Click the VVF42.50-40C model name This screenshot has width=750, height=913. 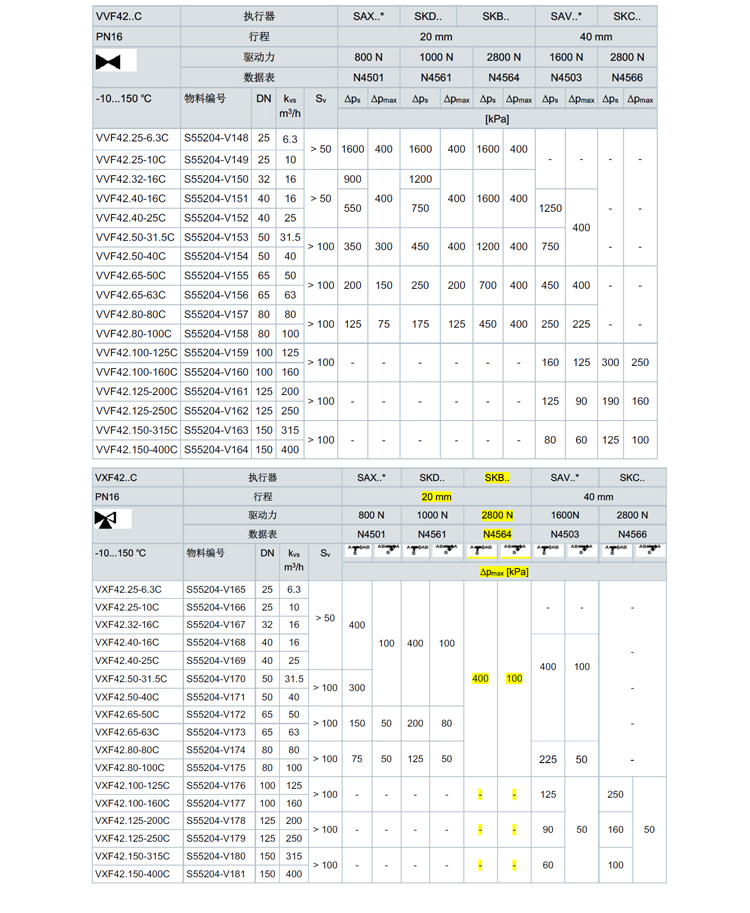130,256
